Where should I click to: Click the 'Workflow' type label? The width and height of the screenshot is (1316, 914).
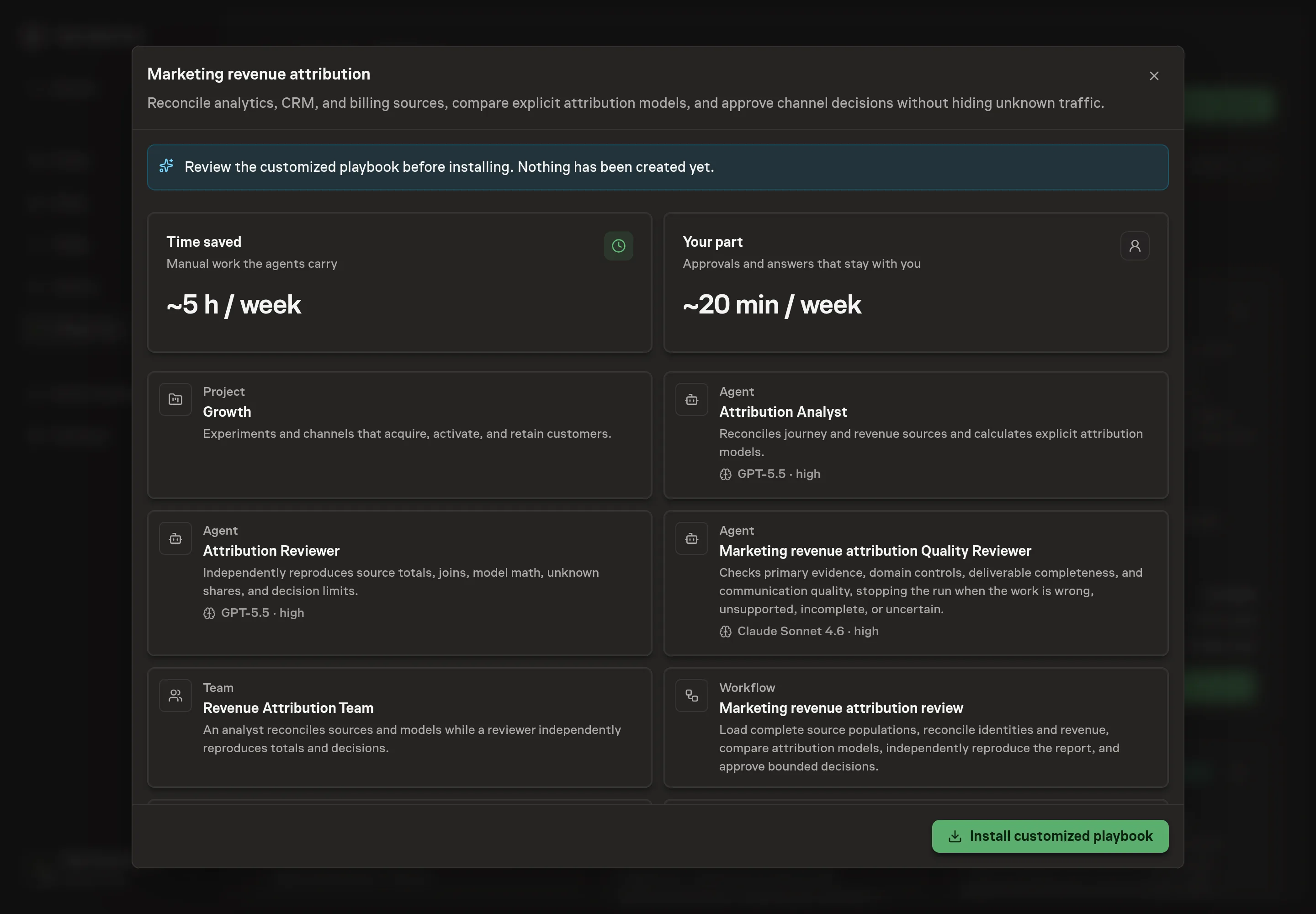(x=747, y=687)
